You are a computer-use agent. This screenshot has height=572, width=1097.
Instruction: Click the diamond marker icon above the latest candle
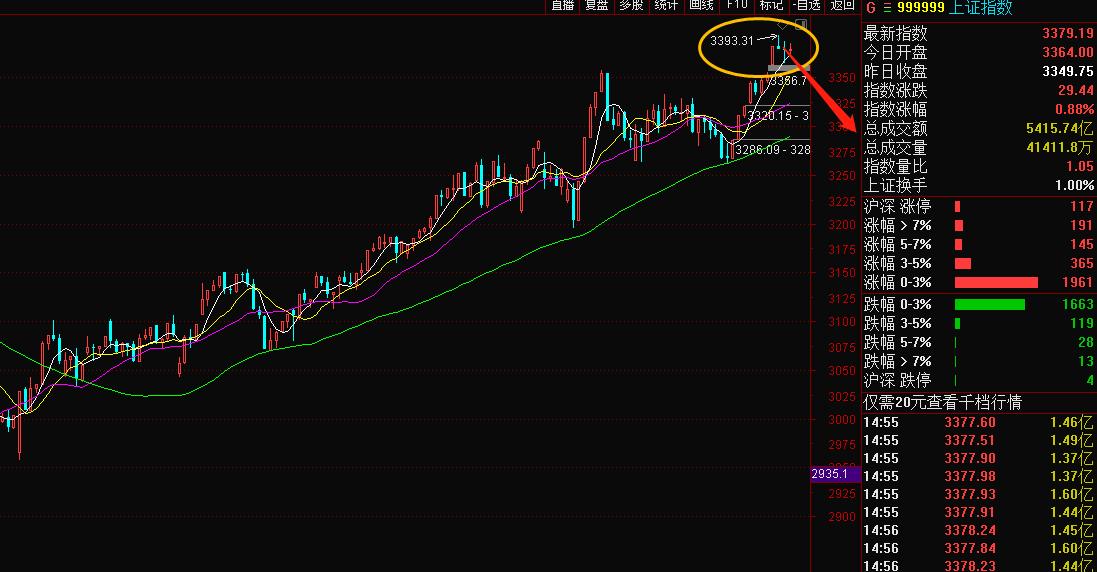(781, 24)
